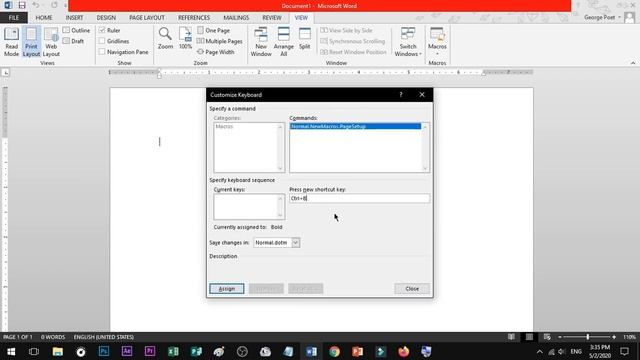The height and width of the screenshot is (360, 640).
Task: Collapse the ribbon
Action: [633, 63]
